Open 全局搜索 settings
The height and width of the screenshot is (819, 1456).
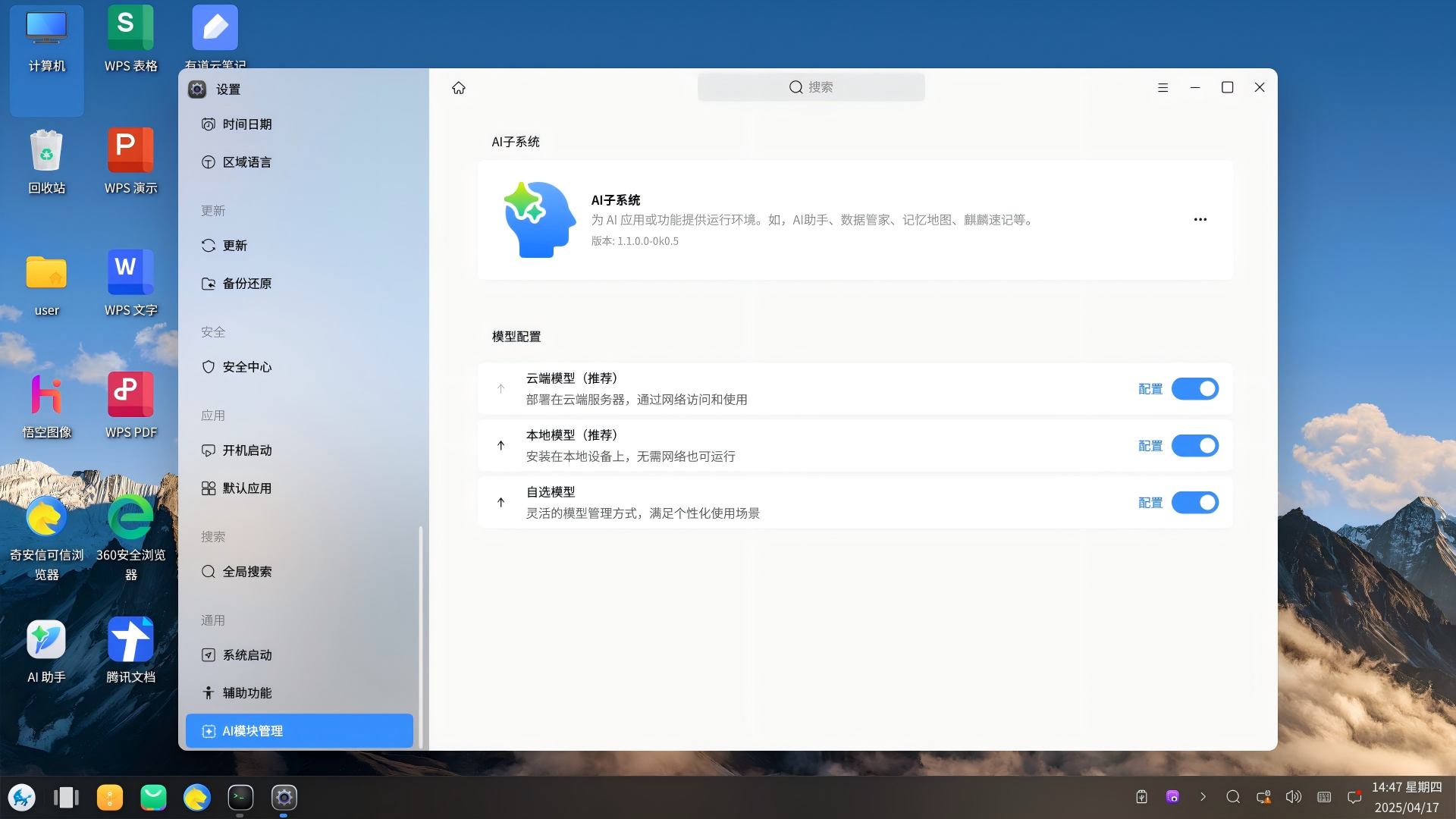300,572
